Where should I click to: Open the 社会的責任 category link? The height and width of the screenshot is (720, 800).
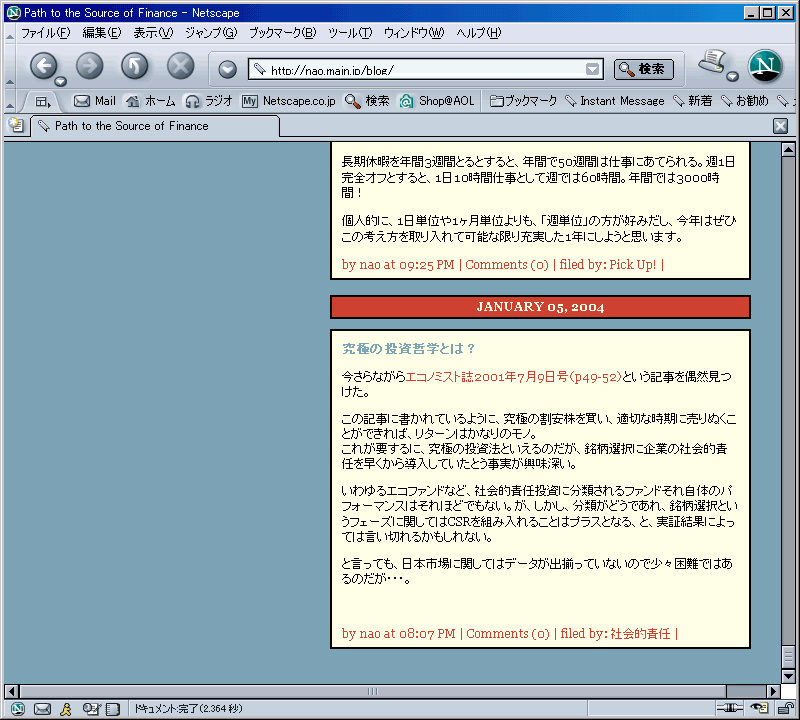[640, 633]
